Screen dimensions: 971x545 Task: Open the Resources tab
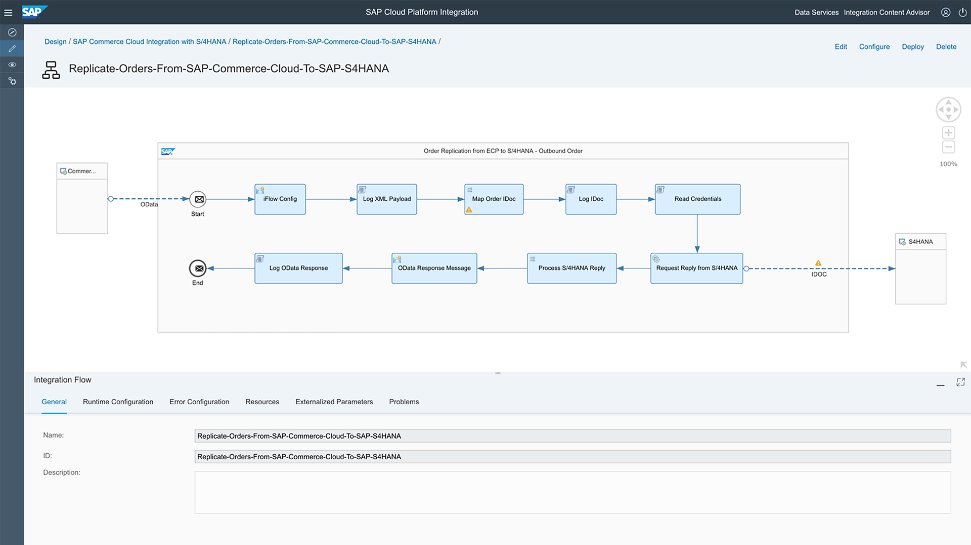(x=262, y=402)
